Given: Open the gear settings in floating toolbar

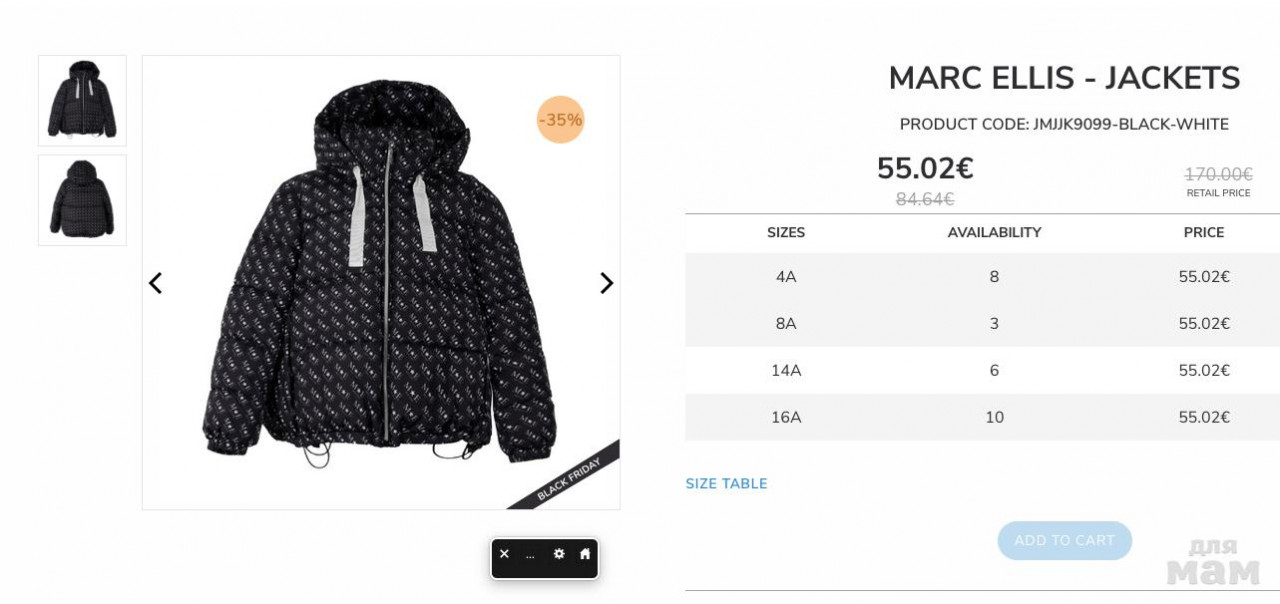Looking at the screenshot, I should click(559, 554).
